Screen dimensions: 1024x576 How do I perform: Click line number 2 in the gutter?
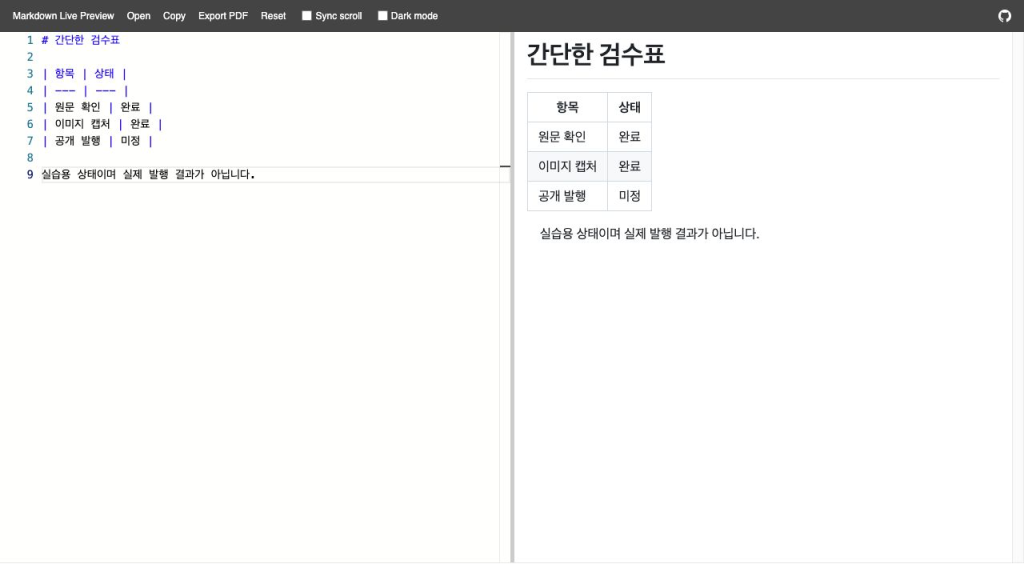click(x=29, y=57)
